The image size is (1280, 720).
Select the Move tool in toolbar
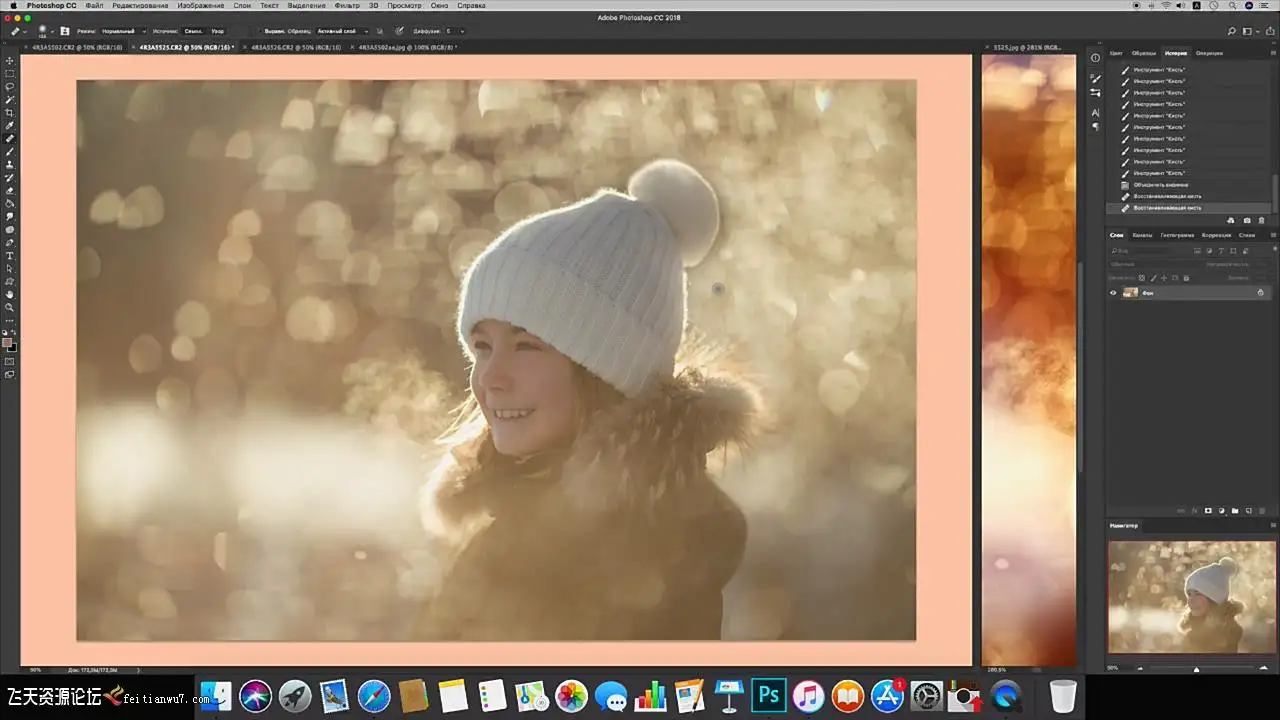pos(10,61)
